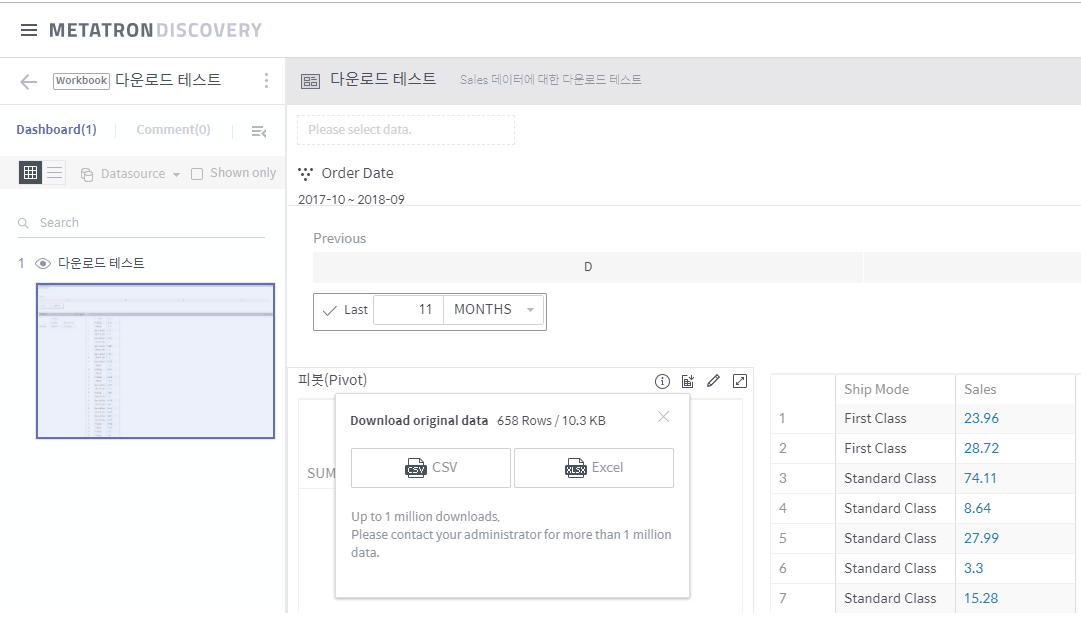Open the hamburger menu beside Metatron logo
This screenshot has width=1081, height=620.
29,29
